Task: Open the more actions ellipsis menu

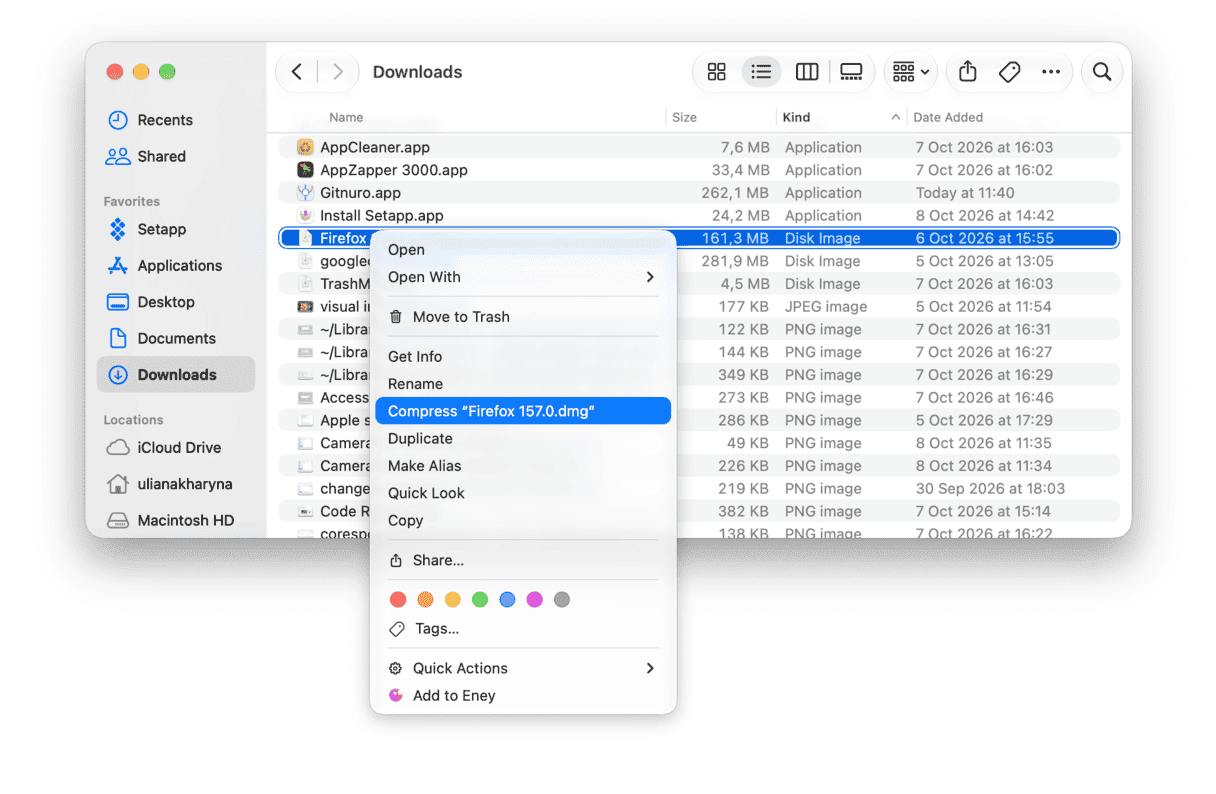Action: (x=1051, y=72)
